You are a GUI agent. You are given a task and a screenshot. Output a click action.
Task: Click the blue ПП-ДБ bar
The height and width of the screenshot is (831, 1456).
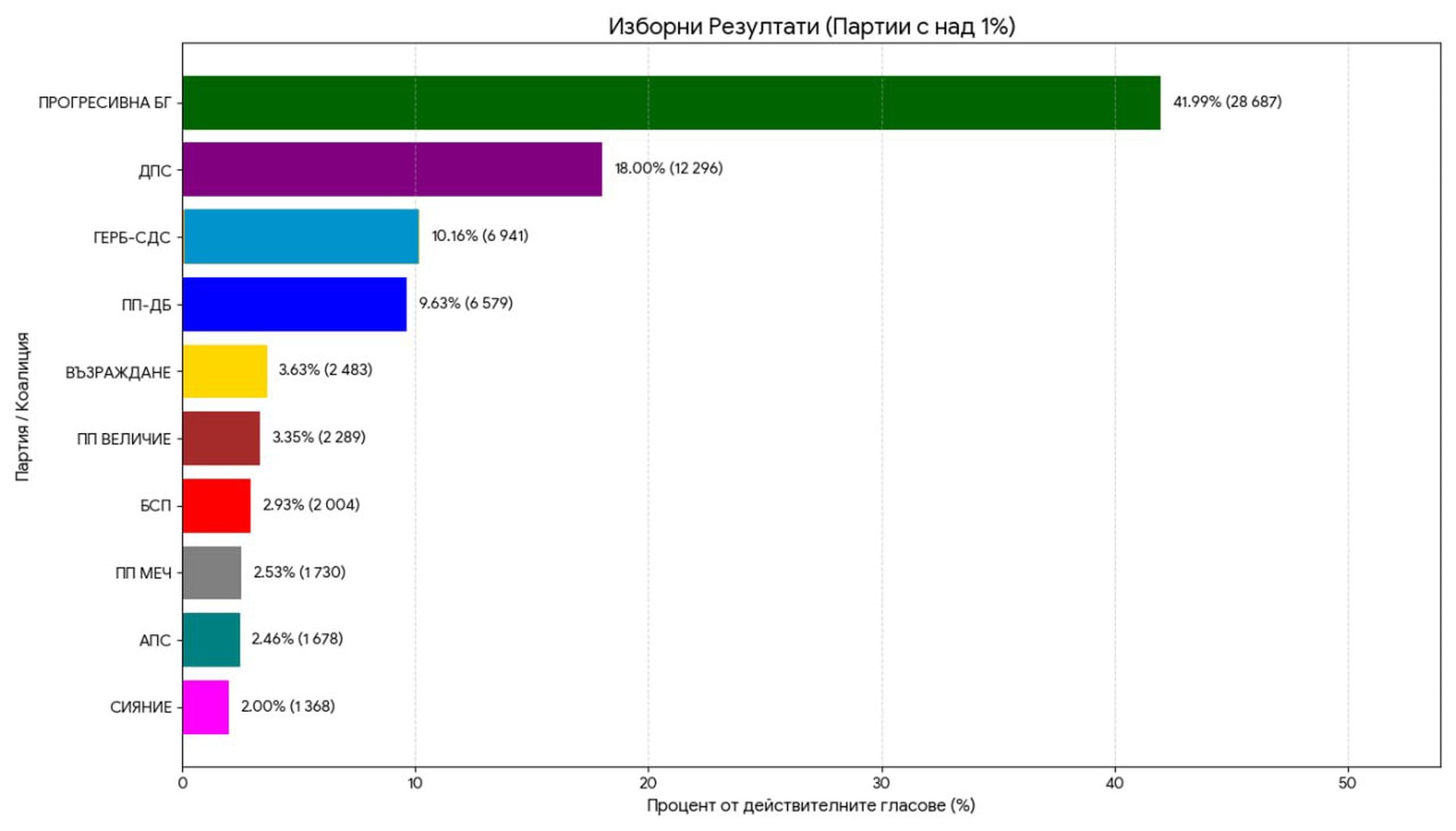click(294, 304)
